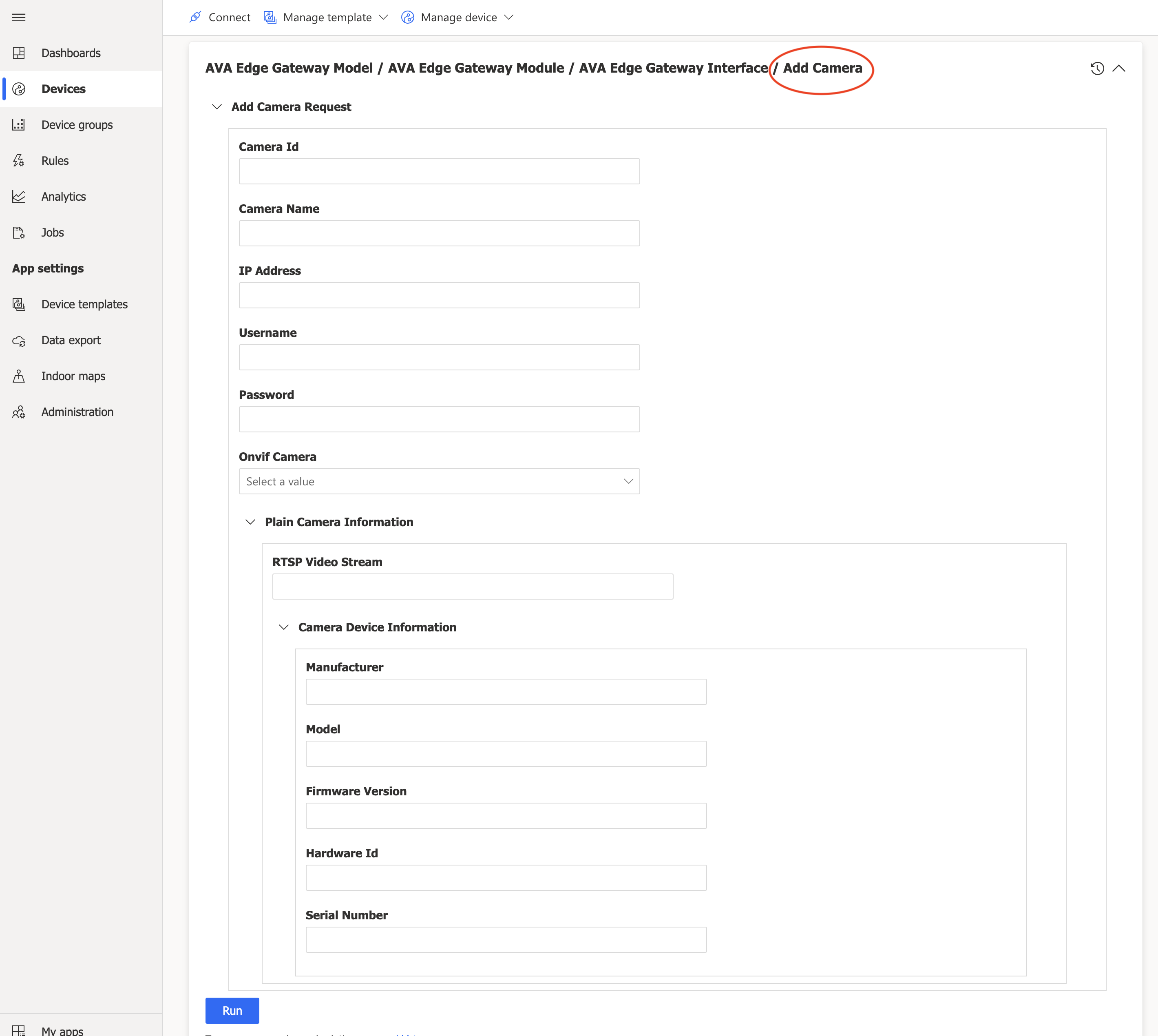Open the Onvif Camera value dropdown
Image resolution: width=1158 pixels, height=1036 pixels.
click(439, 482)
